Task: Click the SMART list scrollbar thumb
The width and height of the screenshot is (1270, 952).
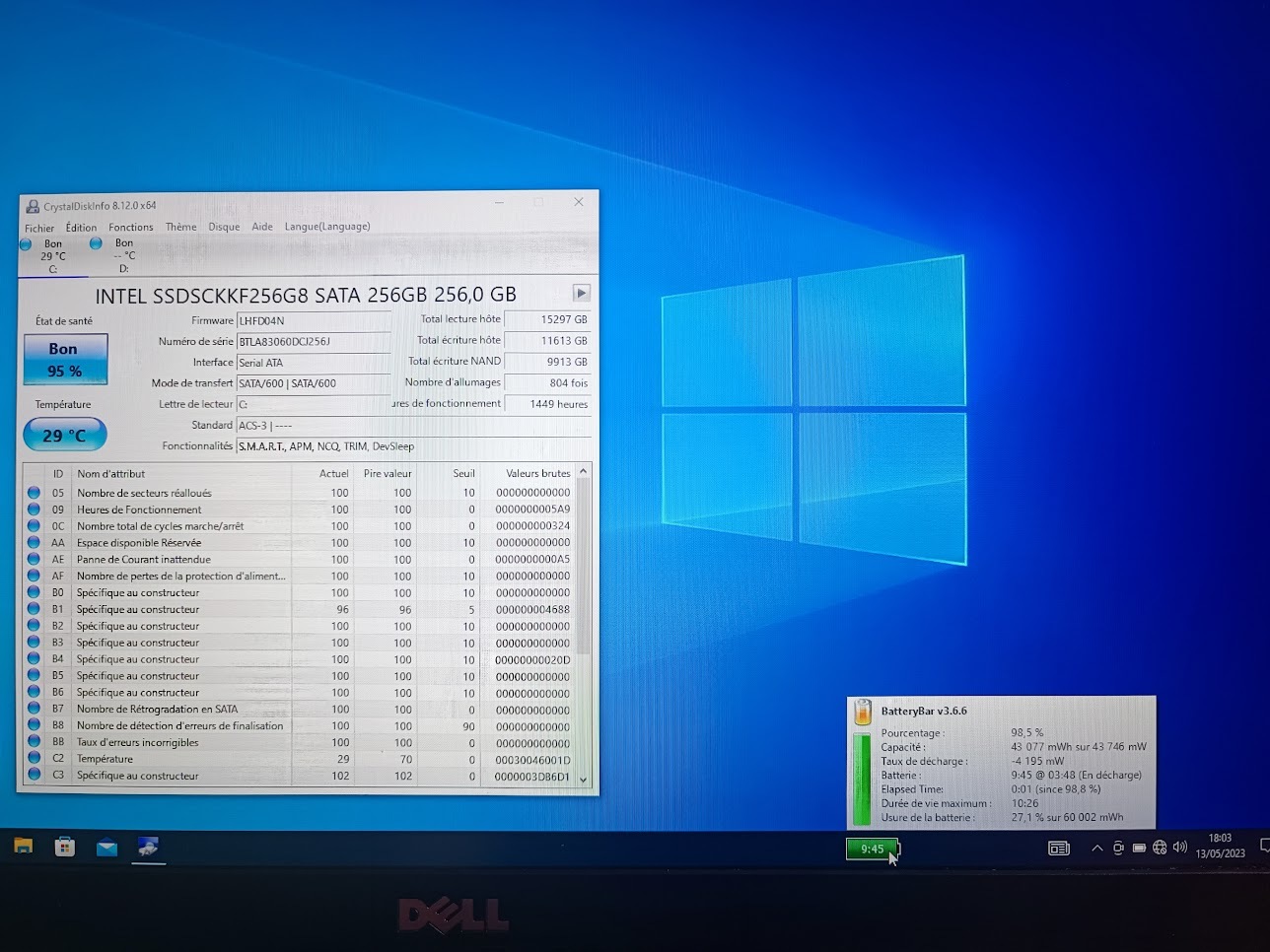Action: (x=583, y=567)
